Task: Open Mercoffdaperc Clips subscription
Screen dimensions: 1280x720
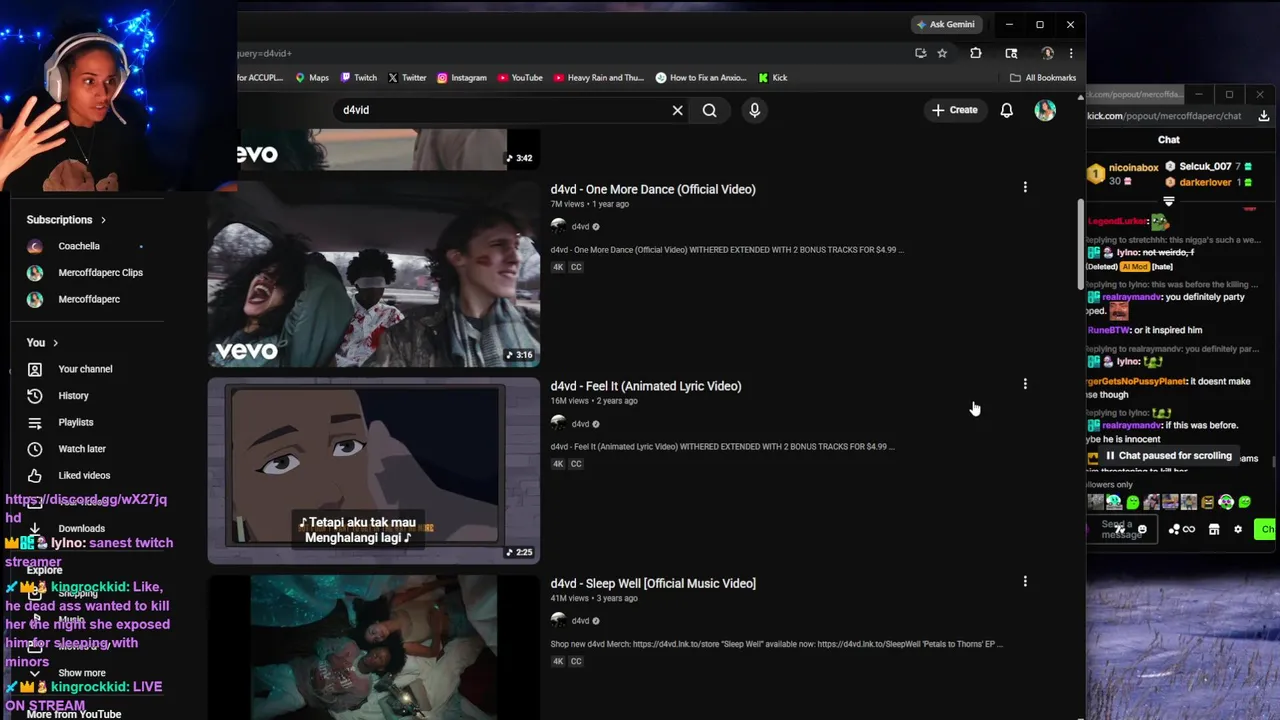Action: coord(85,273)
